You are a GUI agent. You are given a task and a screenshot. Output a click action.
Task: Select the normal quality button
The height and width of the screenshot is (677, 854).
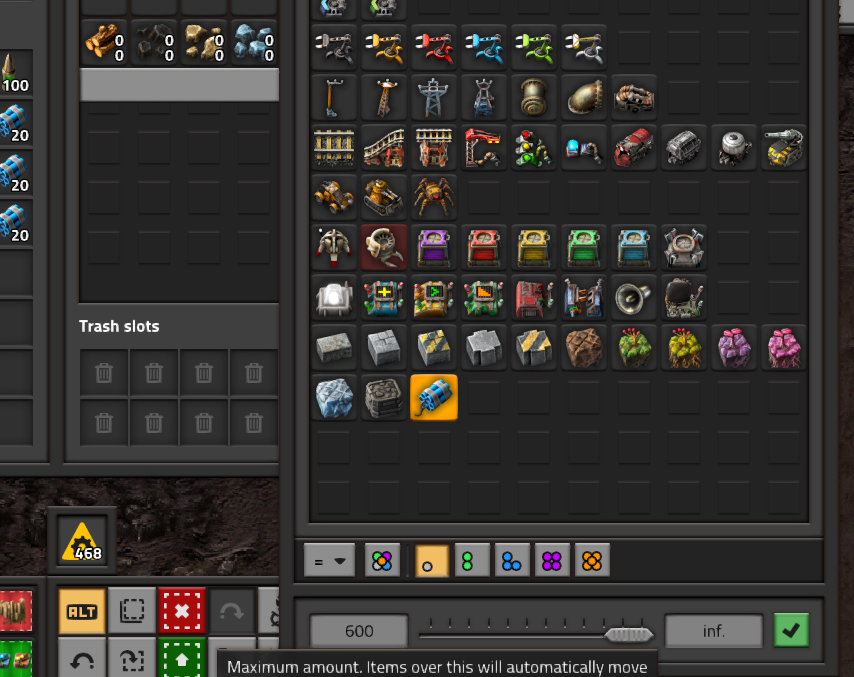click(x=432, y=560)
